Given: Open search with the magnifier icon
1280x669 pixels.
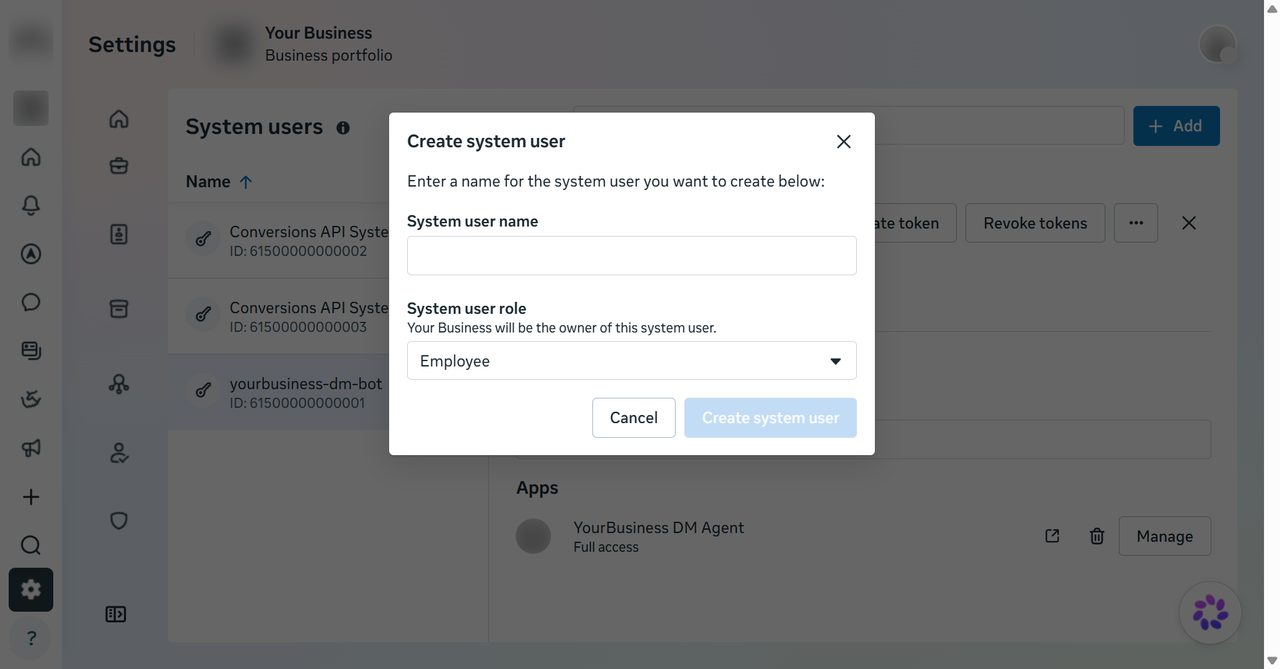Looking at the screenshot, I should pos(31,545).
